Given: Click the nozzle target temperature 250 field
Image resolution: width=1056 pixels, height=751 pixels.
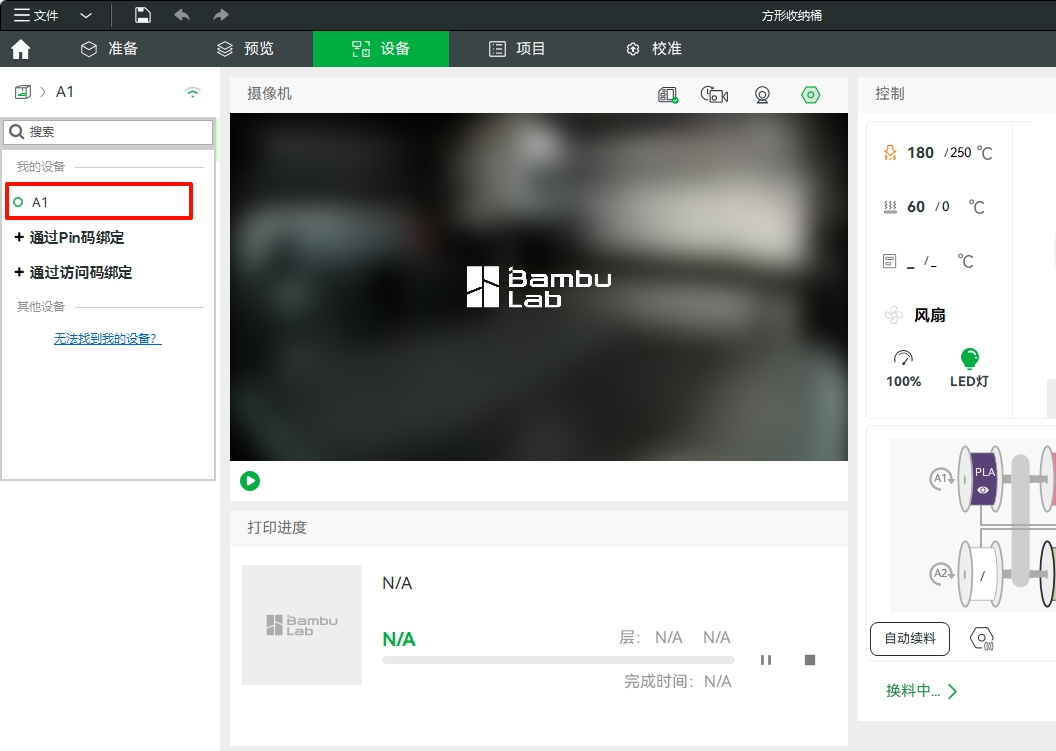Looking at the screenshot, I should pos(960,153).
